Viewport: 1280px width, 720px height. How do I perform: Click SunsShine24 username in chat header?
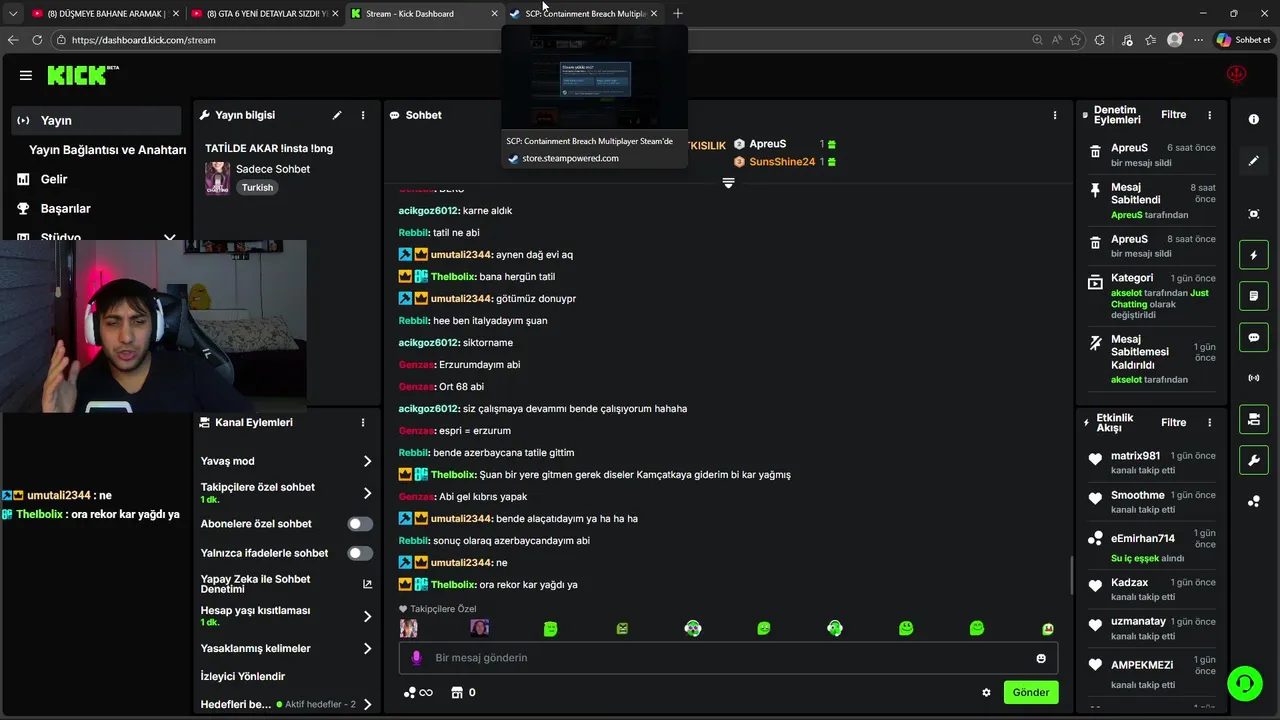(782, 161)
